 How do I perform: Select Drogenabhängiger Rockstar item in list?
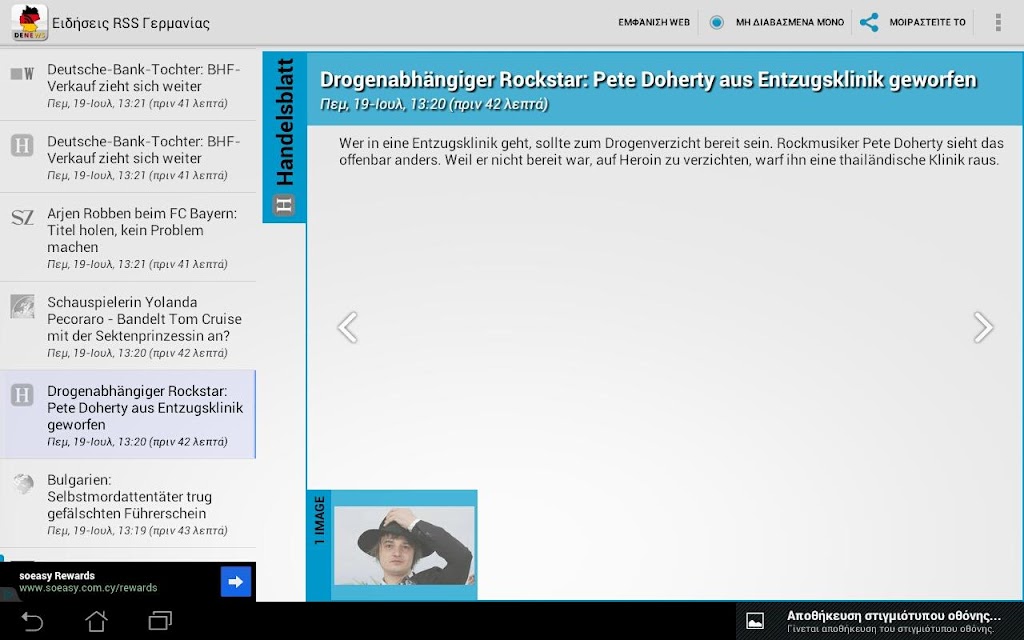[x=128, y=415]
